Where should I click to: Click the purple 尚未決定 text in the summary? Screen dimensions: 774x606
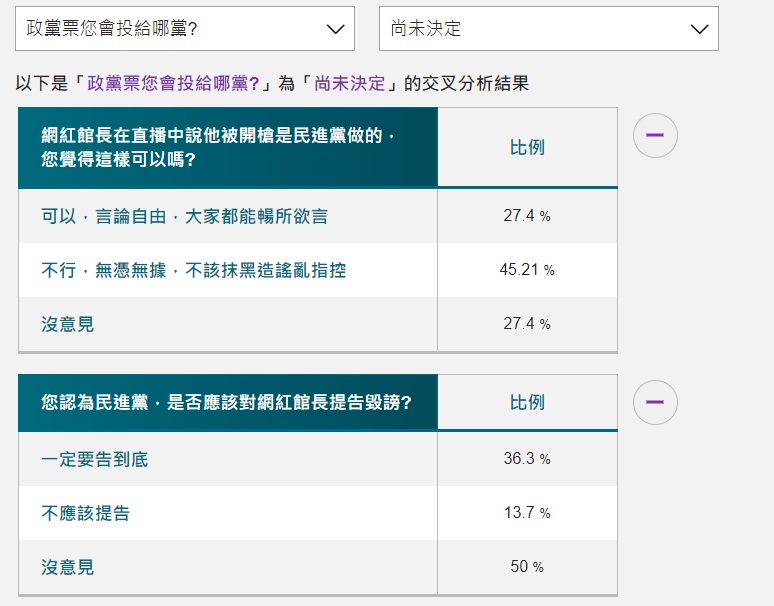pyautogui.click(x=349, y=83)
